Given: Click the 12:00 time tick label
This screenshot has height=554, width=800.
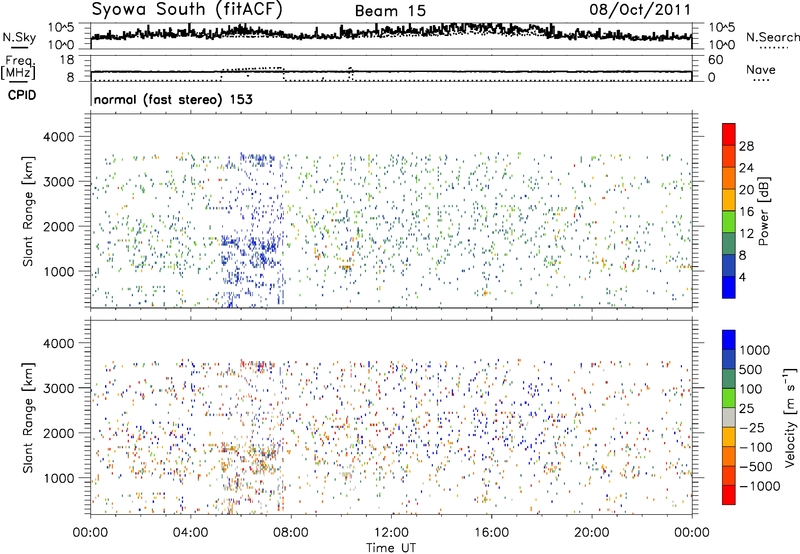Looking at the screenshot, I should [391, 533].
